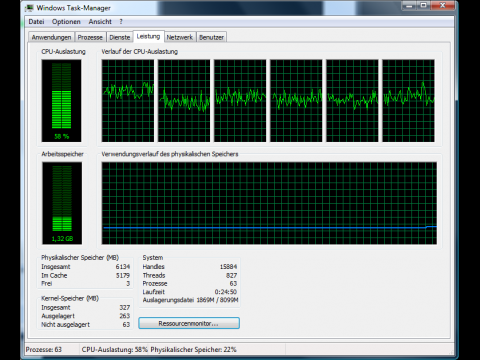Click the physical memory Insgesamt value 6134
The image size is (480, 360).
point(123,267)
